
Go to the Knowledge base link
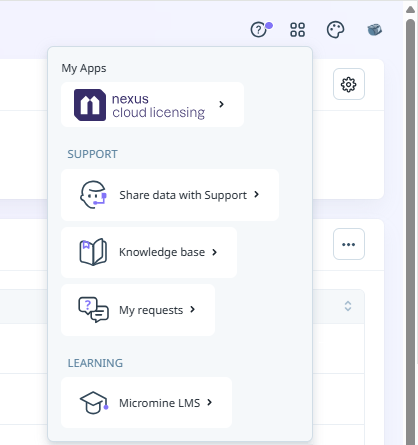click(x=149, y=252)
